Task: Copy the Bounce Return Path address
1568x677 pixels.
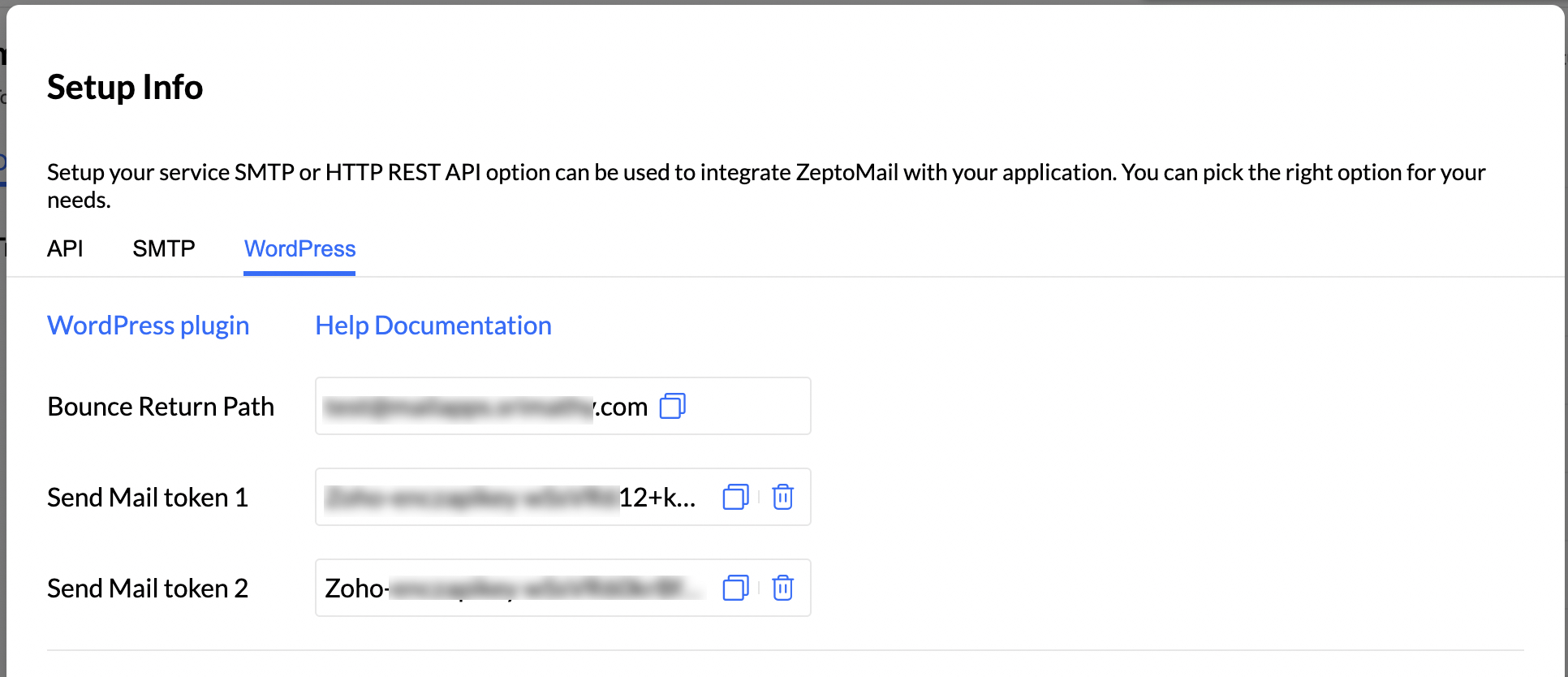Action: [x=672, y=406]
